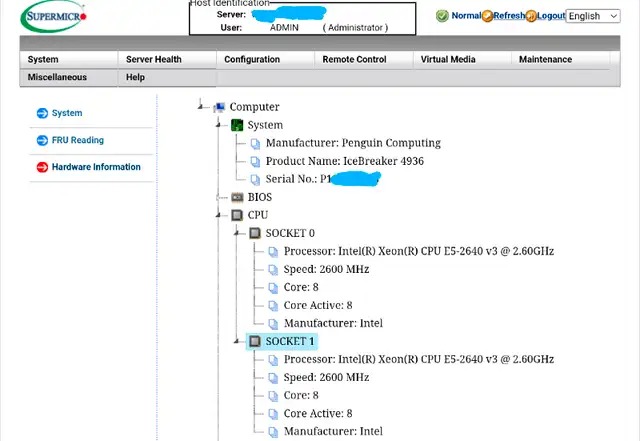Screen dimensions: 640x441
Task: Collapse the System tree node
Action: click(219, 125)
